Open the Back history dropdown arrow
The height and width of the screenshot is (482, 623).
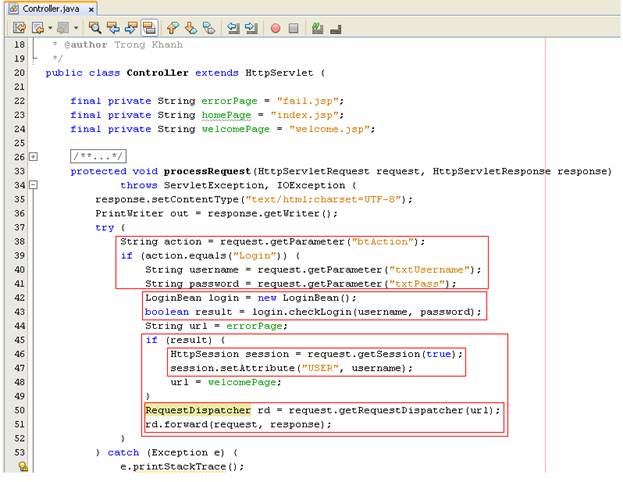pyautogui.click(x=50, y=28)
